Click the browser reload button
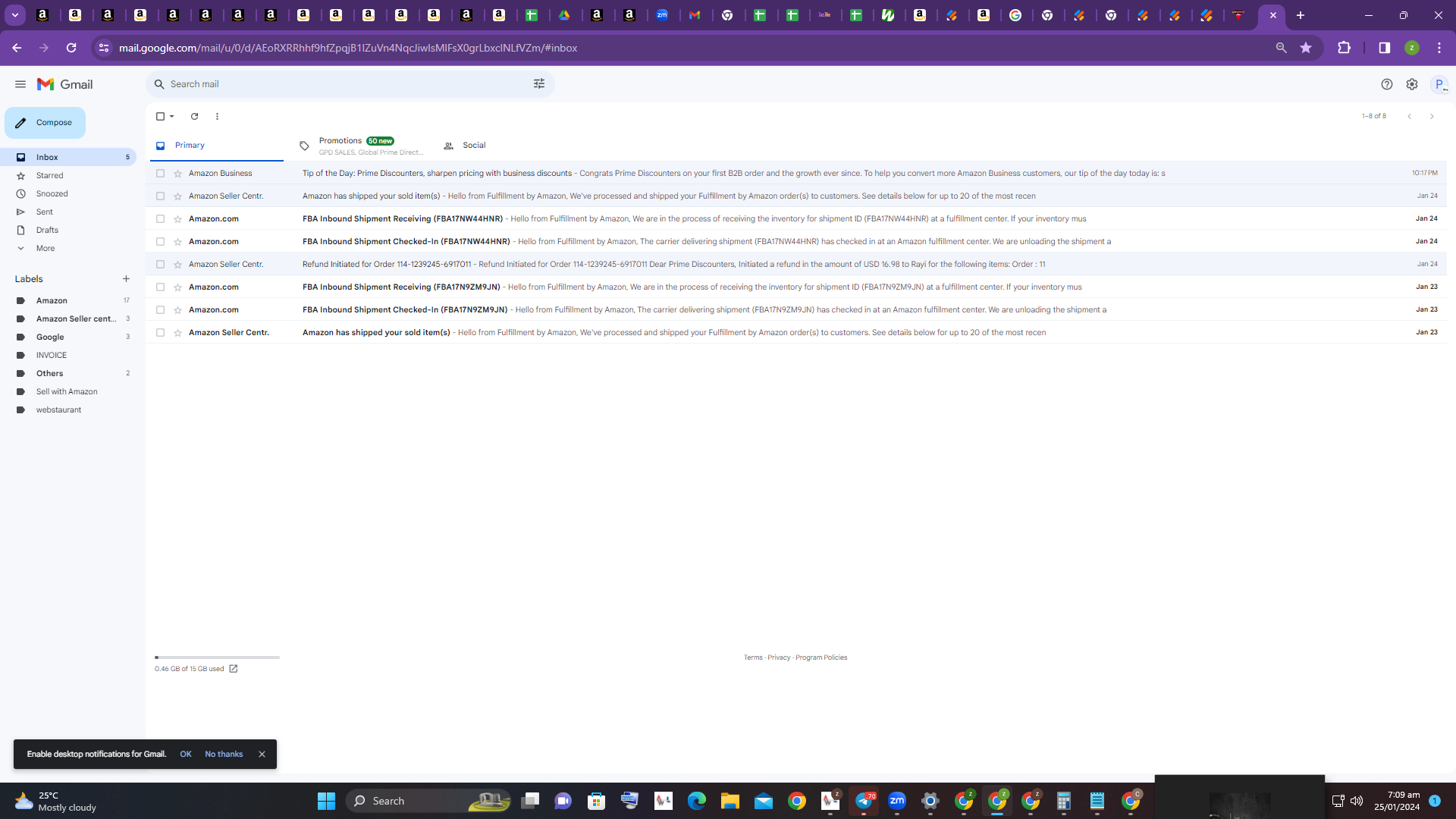The width and height of the screenshot is (1456, 819). click(x=71, y=48)
